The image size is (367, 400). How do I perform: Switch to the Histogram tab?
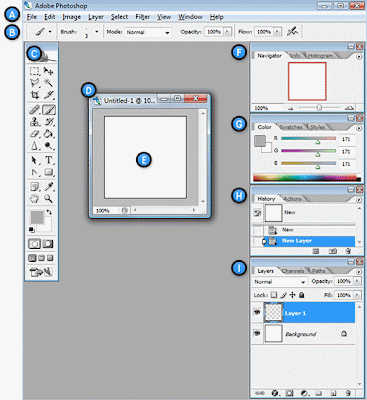[x=320, y=56]
